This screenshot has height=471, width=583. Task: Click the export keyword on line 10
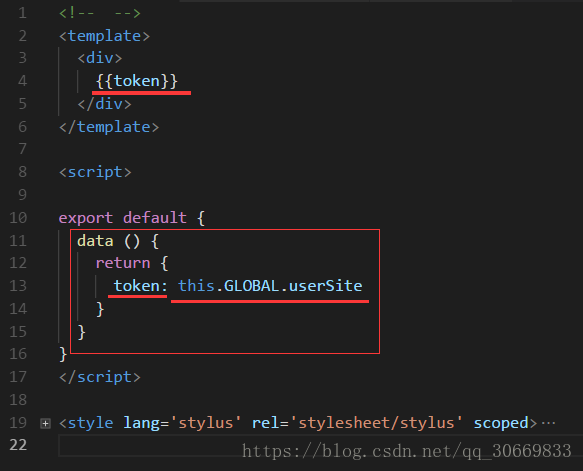coord(86,218)
